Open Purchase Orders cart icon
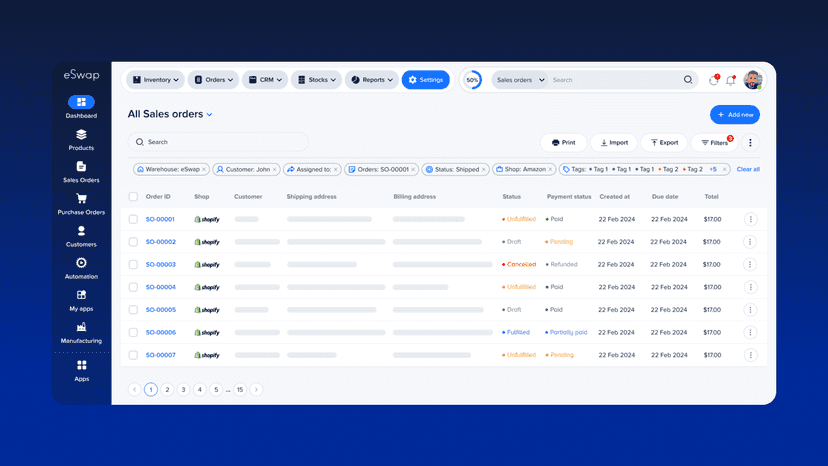The height and width of the screenshot is (466, 828). 81,199
